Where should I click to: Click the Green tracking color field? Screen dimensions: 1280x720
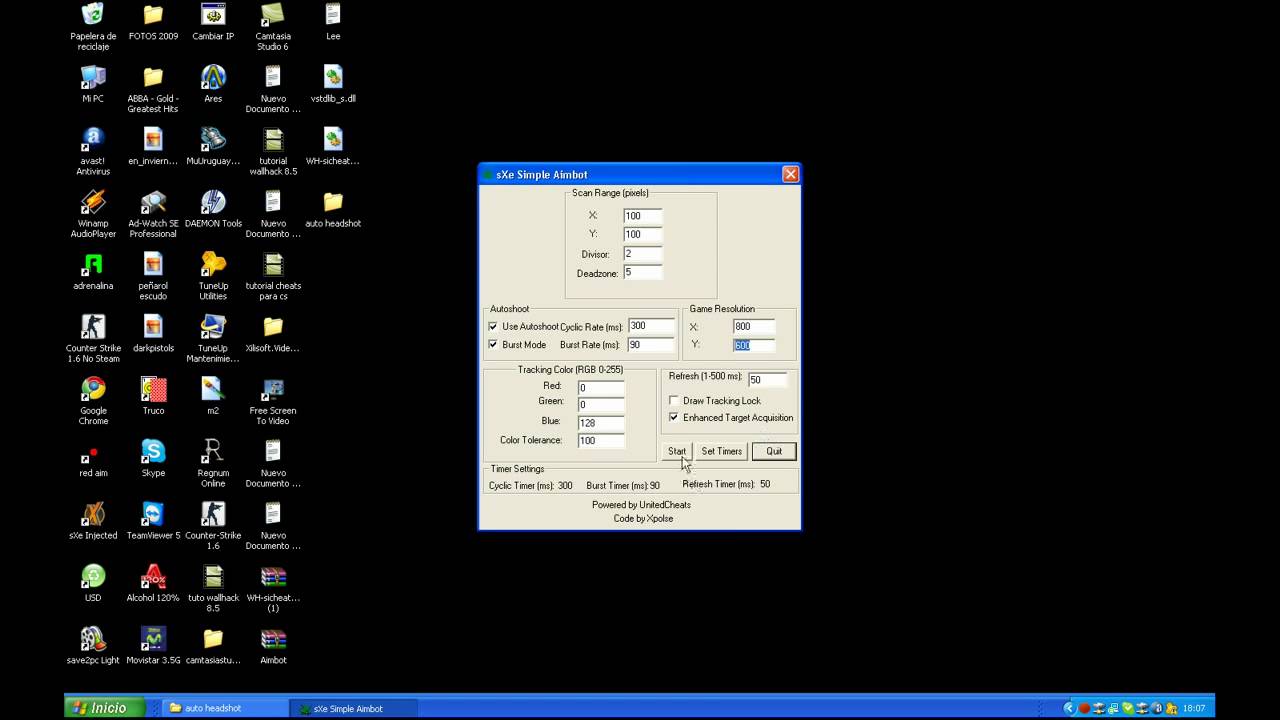pyautogui.click(x=600, y=405)
